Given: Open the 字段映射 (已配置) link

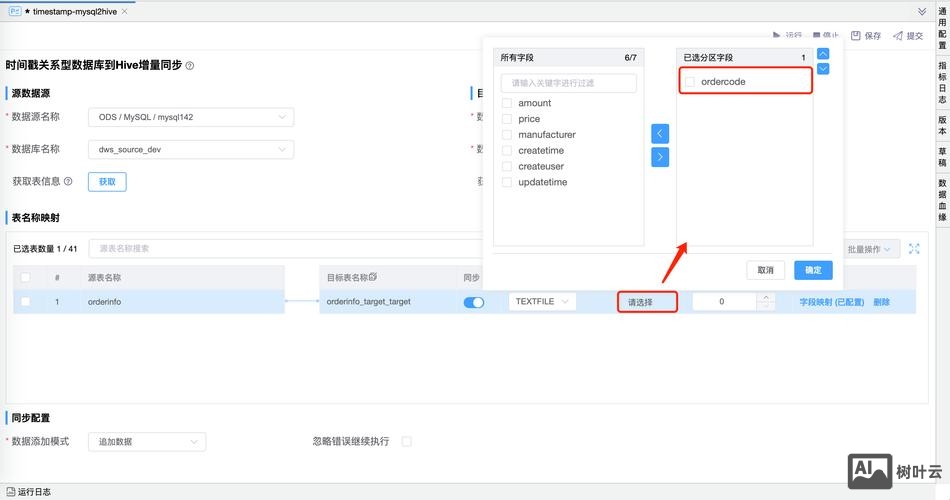Looking at the screenshot, I should coord(832,302).
